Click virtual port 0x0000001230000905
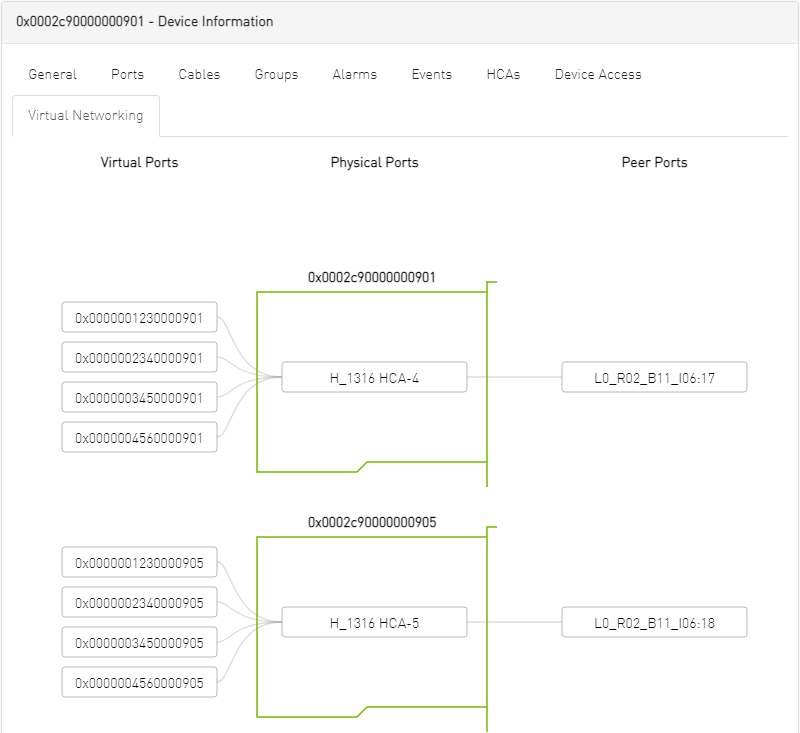The image size is (800, 733). 139,562
